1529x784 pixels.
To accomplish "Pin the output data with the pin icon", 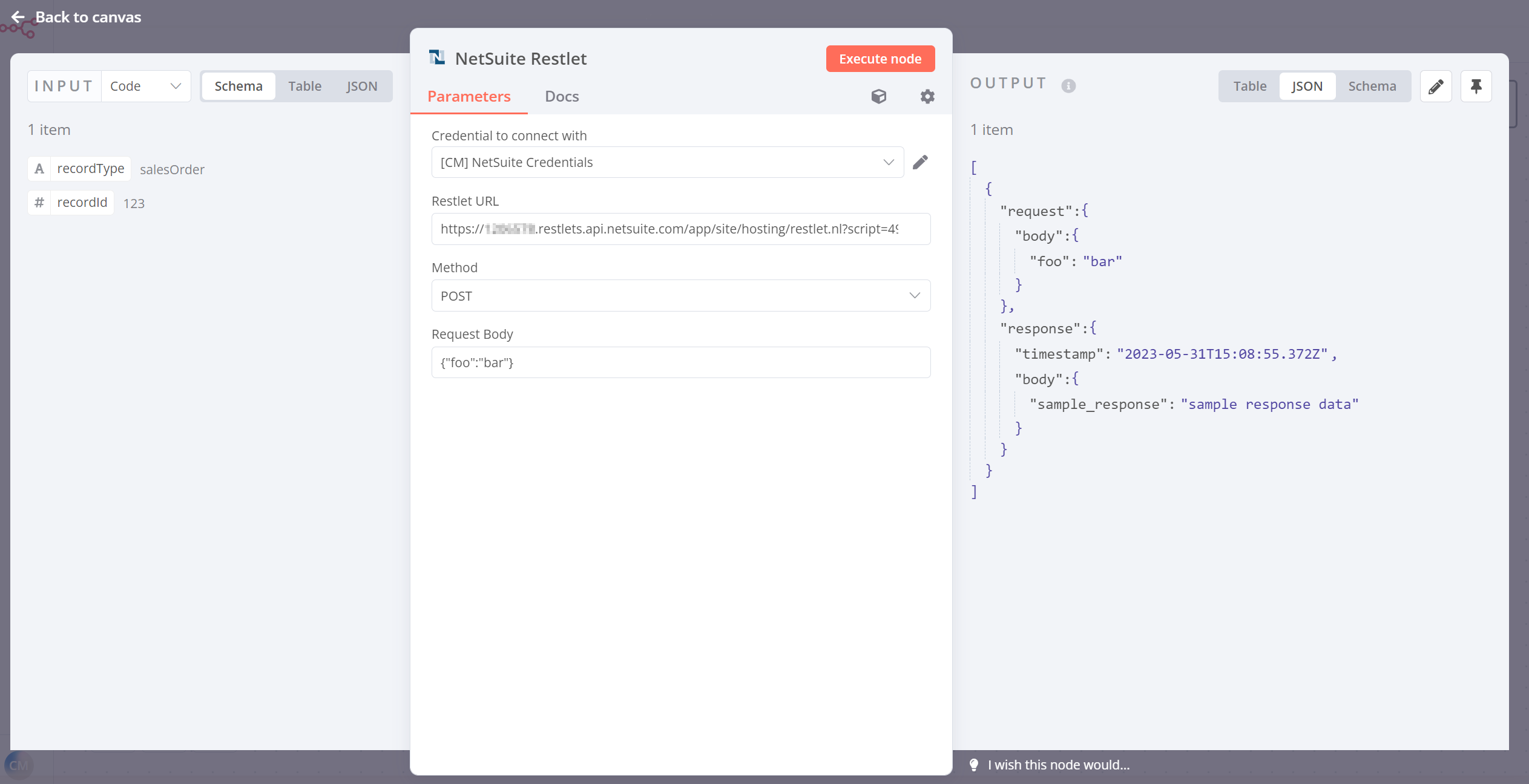I will (1476, 86).
